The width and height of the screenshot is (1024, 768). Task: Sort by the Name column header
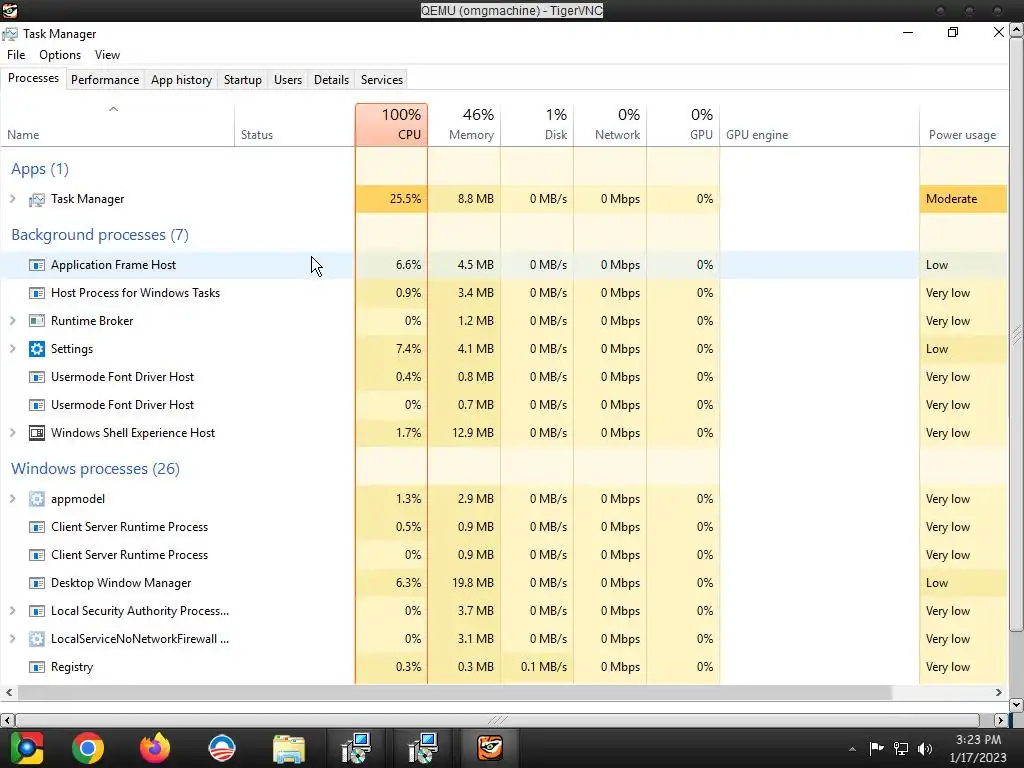coord(118,125)
